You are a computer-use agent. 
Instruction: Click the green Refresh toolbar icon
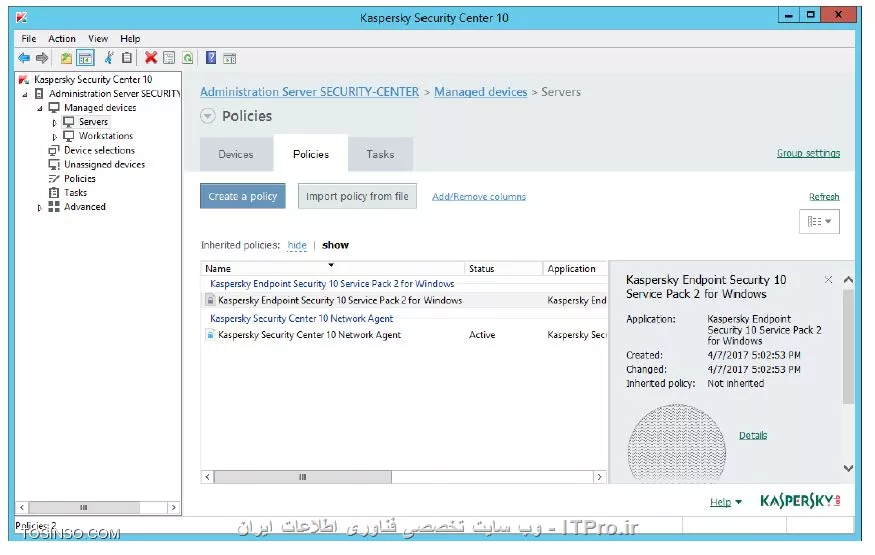(x=188, y=58)
